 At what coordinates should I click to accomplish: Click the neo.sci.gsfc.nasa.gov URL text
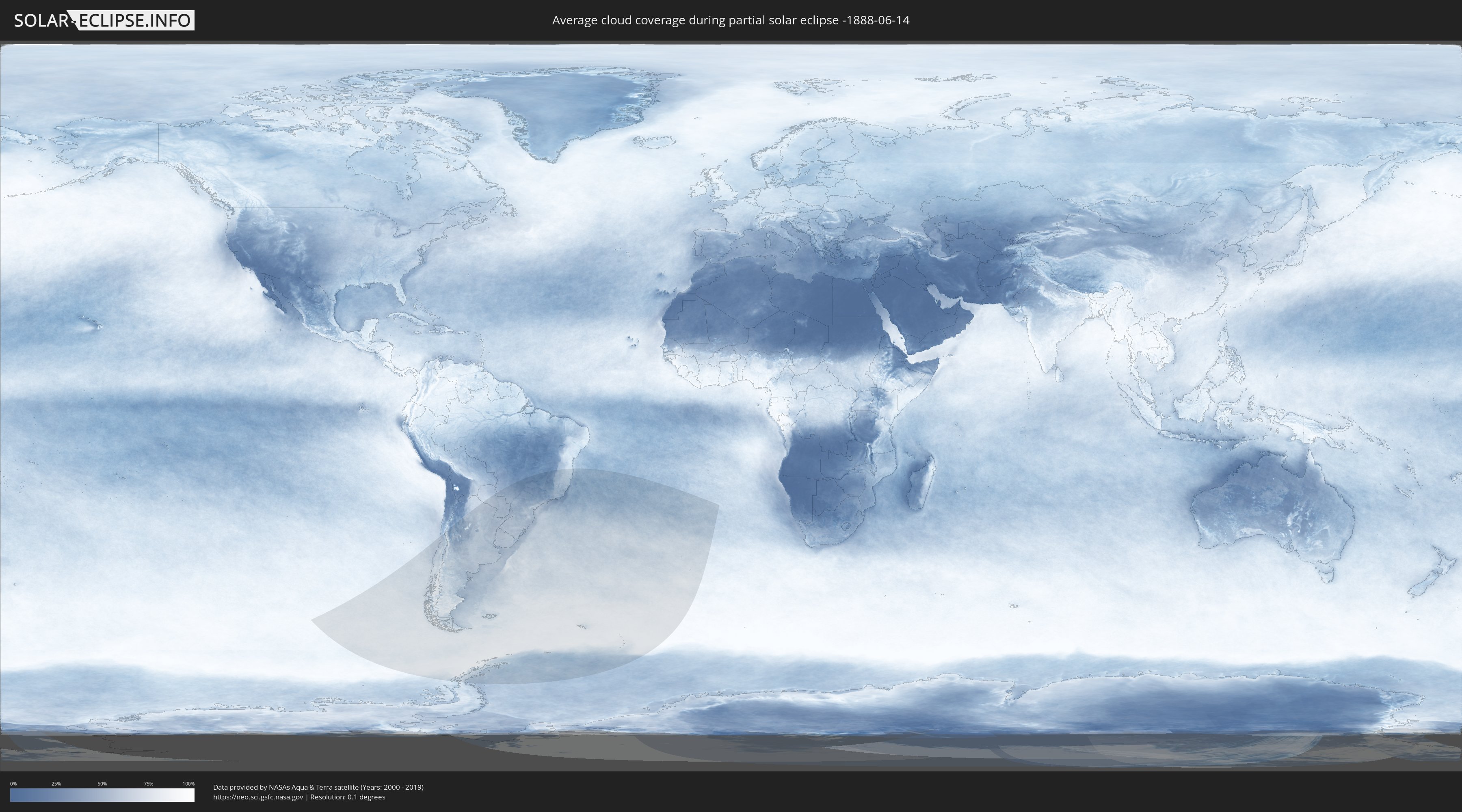pyautogui.click(x=258, y=797)
